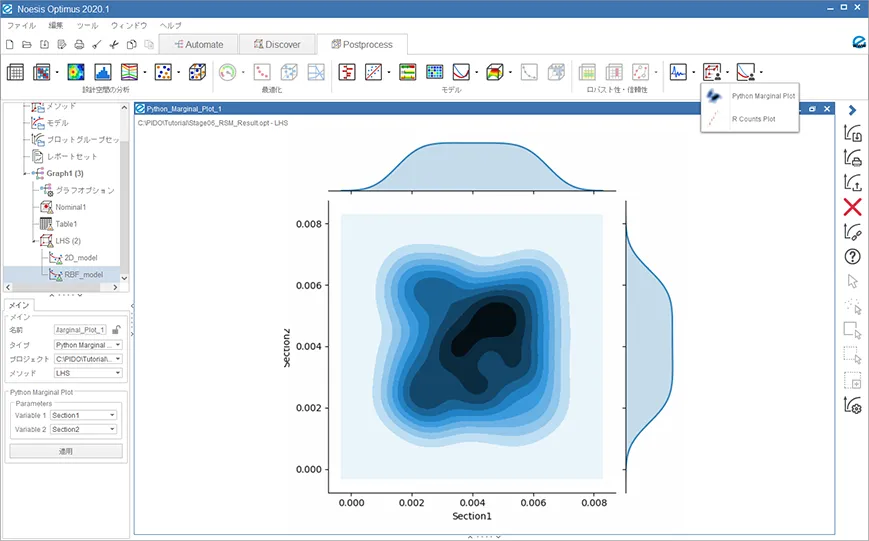The image size is (869, 541).
Task: Open help with the question mark icon
Action: [x=852, y=256]
